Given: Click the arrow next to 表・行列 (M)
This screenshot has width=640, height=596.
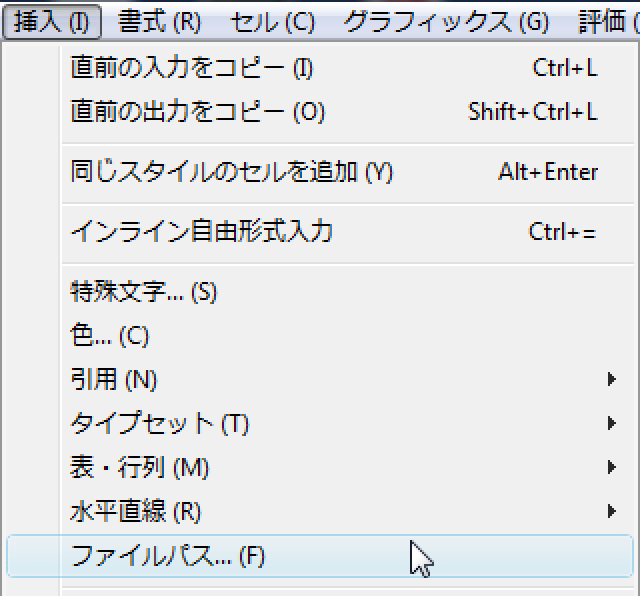Looking at the screenshot, I should coord(611,467).
